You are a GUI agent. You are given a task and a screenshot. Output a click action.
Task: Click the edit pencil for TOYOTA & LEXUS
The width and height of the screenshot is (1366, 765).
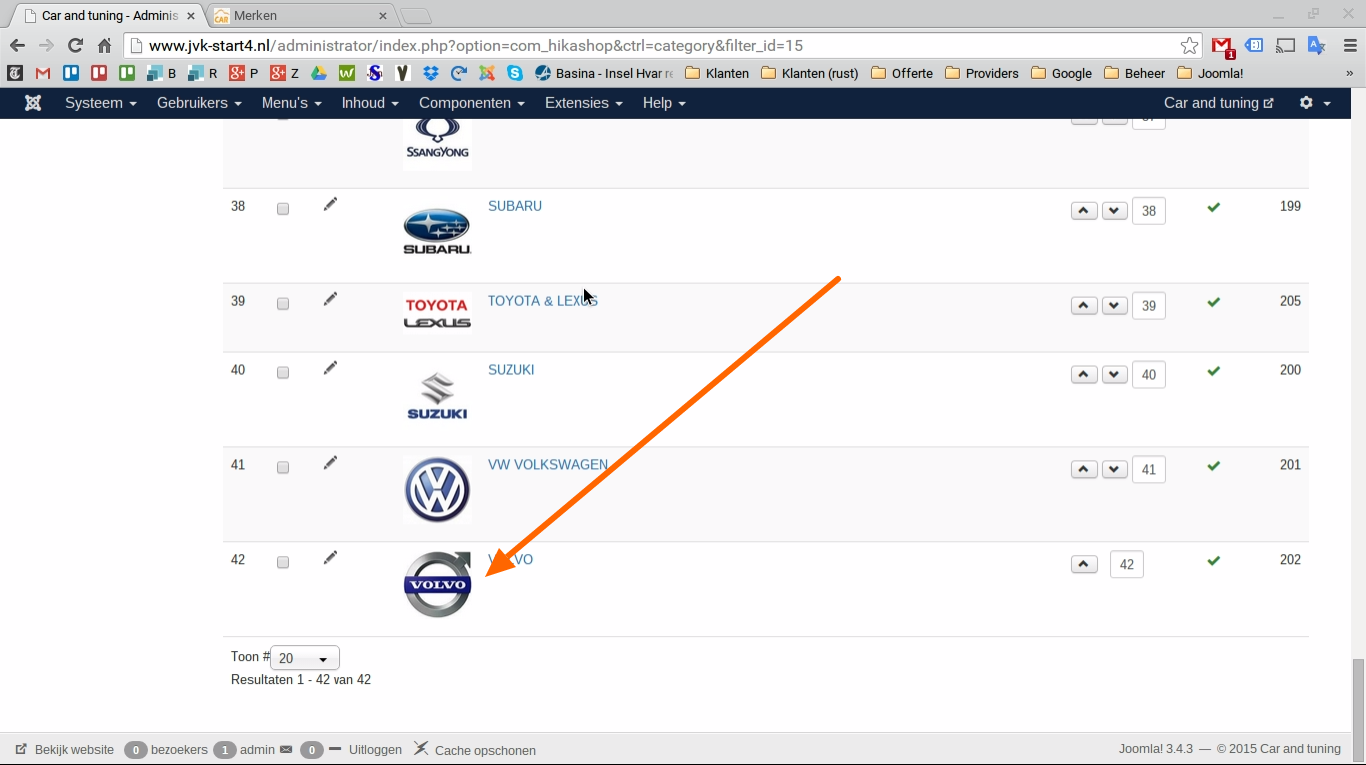tap(331, 299)
